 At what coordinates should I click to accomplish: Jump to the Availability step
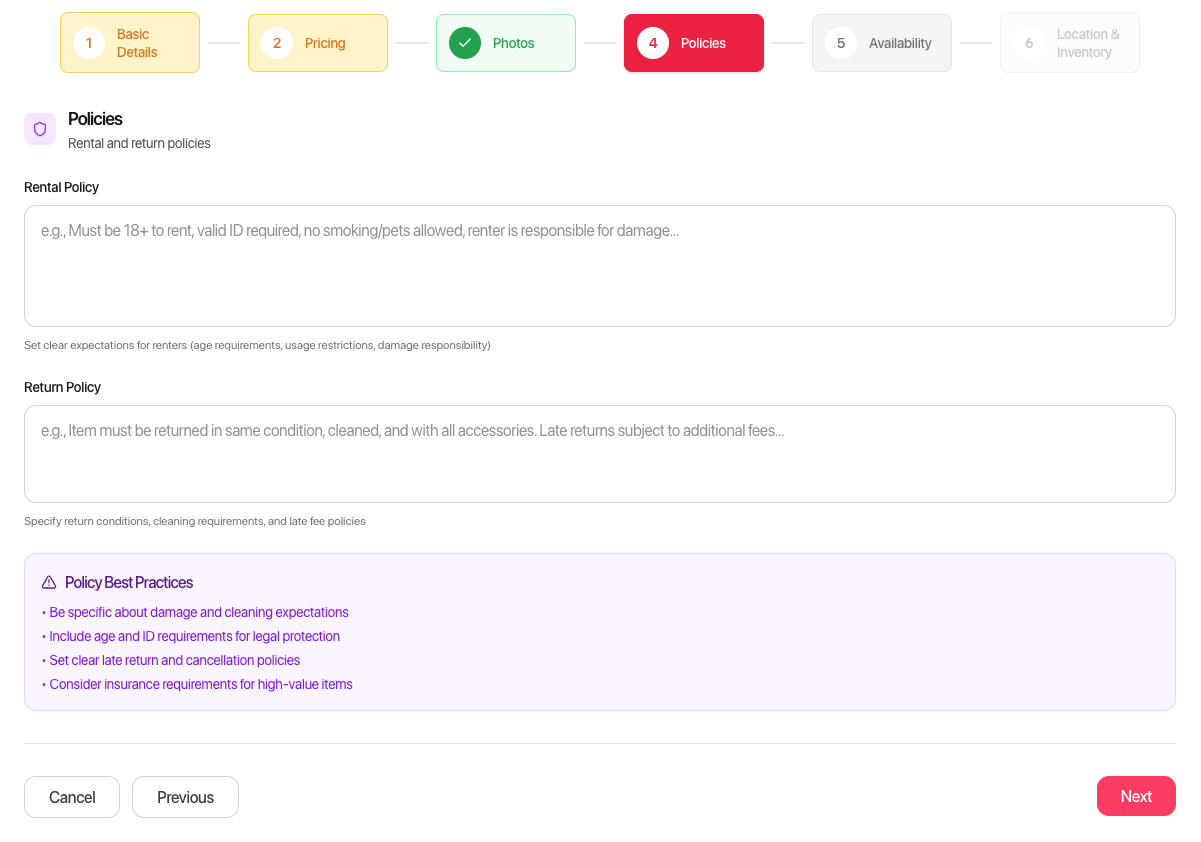point(882,43)
